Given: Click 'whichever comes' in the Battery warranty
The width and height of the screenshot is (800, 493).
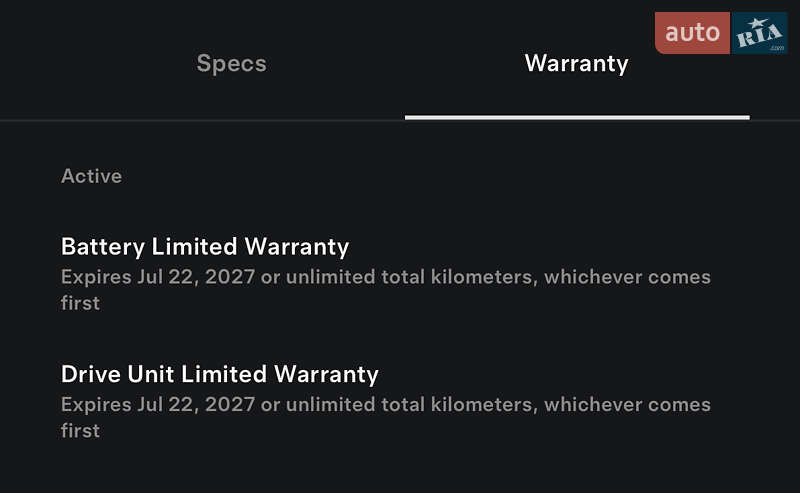Looking at the screenshot, I should 627,277.
